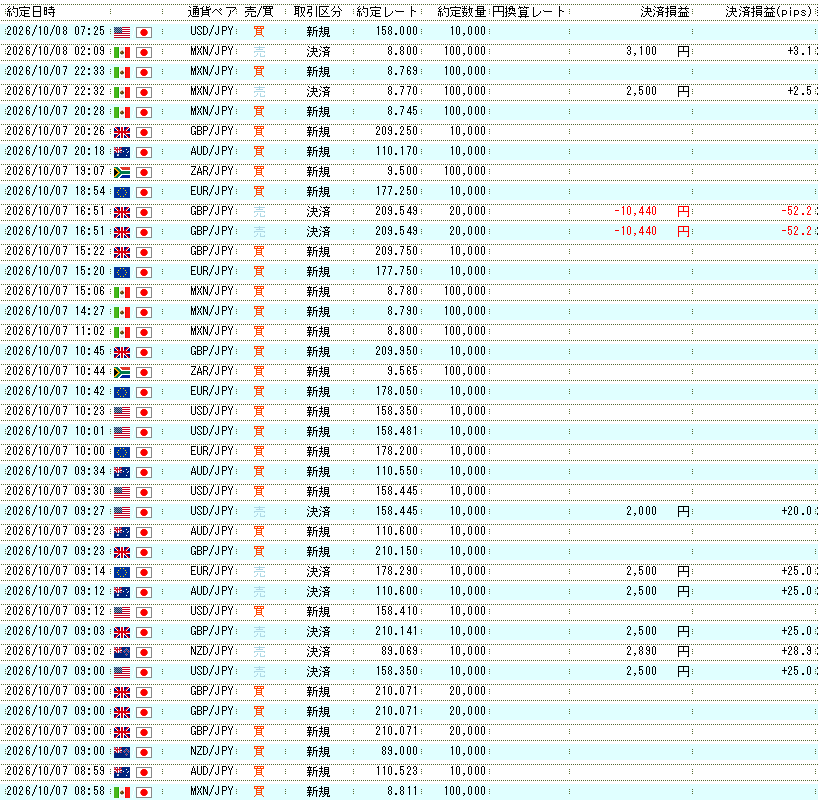Select the 約定レート column header
818x802 pixels.
coord(387,11)
